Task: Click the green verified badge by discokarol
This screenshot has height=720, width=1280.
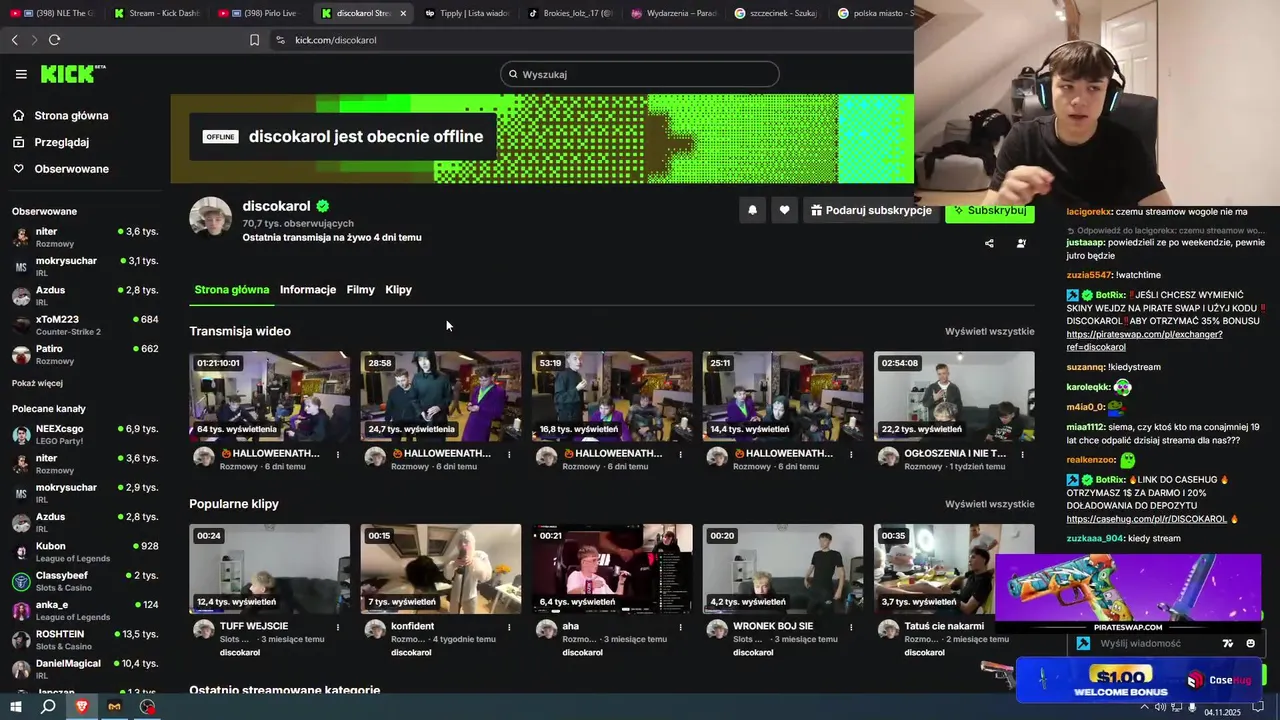Action: click(x=323, y=206)
